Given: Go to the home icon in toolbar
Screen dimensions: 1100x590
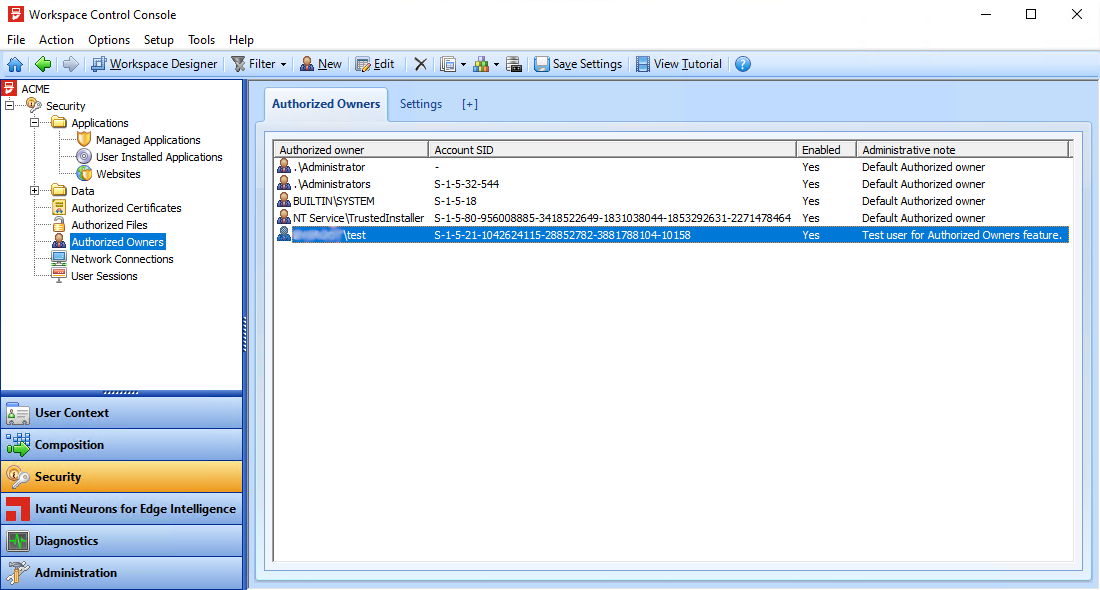Looking at the screenshot, I should pyautogui.click(x=15, y=65).
